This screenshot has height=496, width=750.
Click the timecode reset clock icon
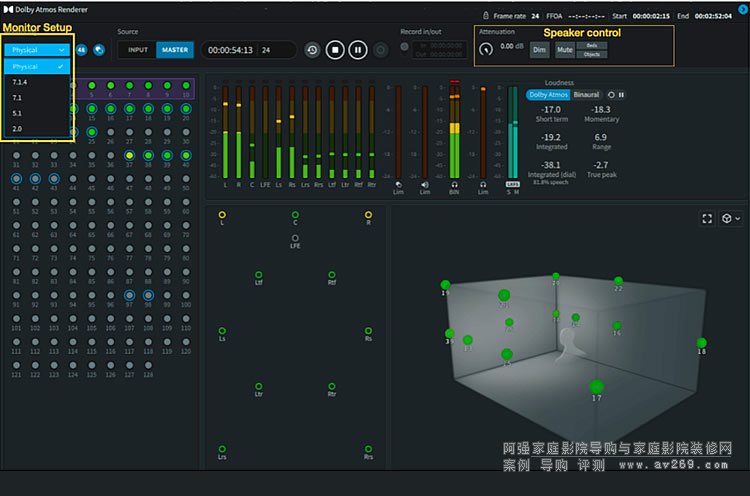(x=313, y=50)
